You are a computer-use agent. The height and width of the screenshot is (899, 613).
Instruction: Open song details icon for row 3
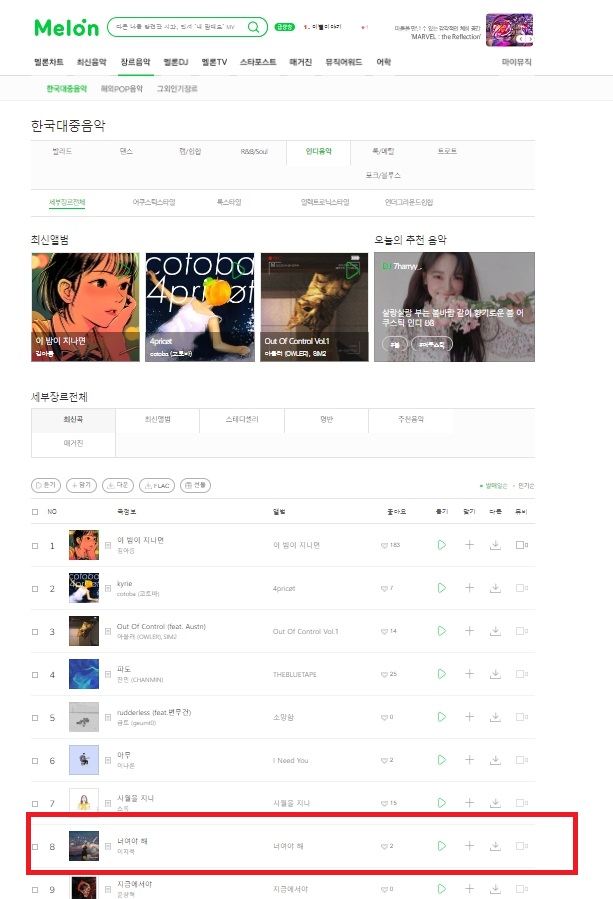coord(108,631)
